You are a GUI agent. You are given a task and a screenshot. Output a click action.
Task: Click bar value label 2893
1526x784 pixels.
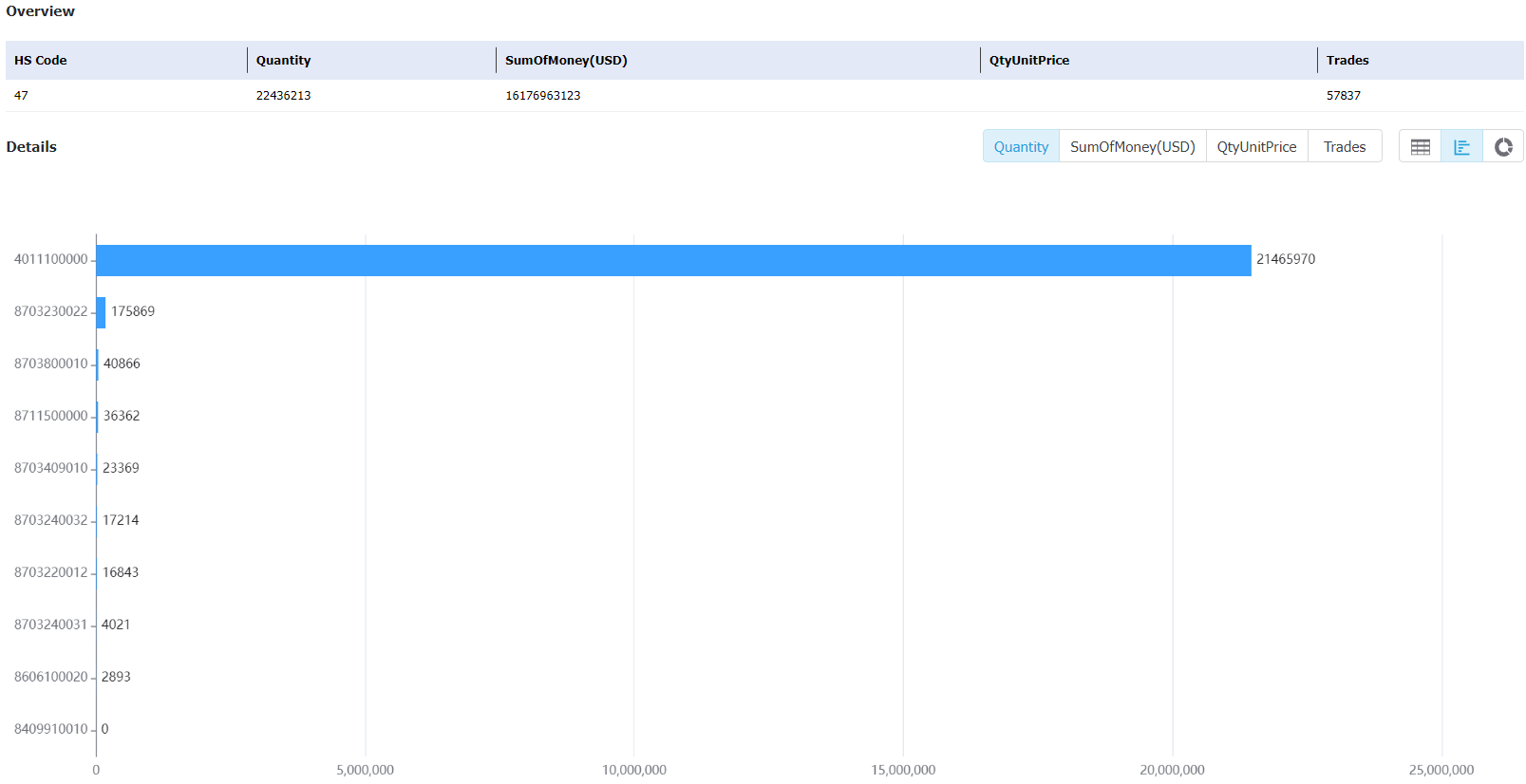116,677
